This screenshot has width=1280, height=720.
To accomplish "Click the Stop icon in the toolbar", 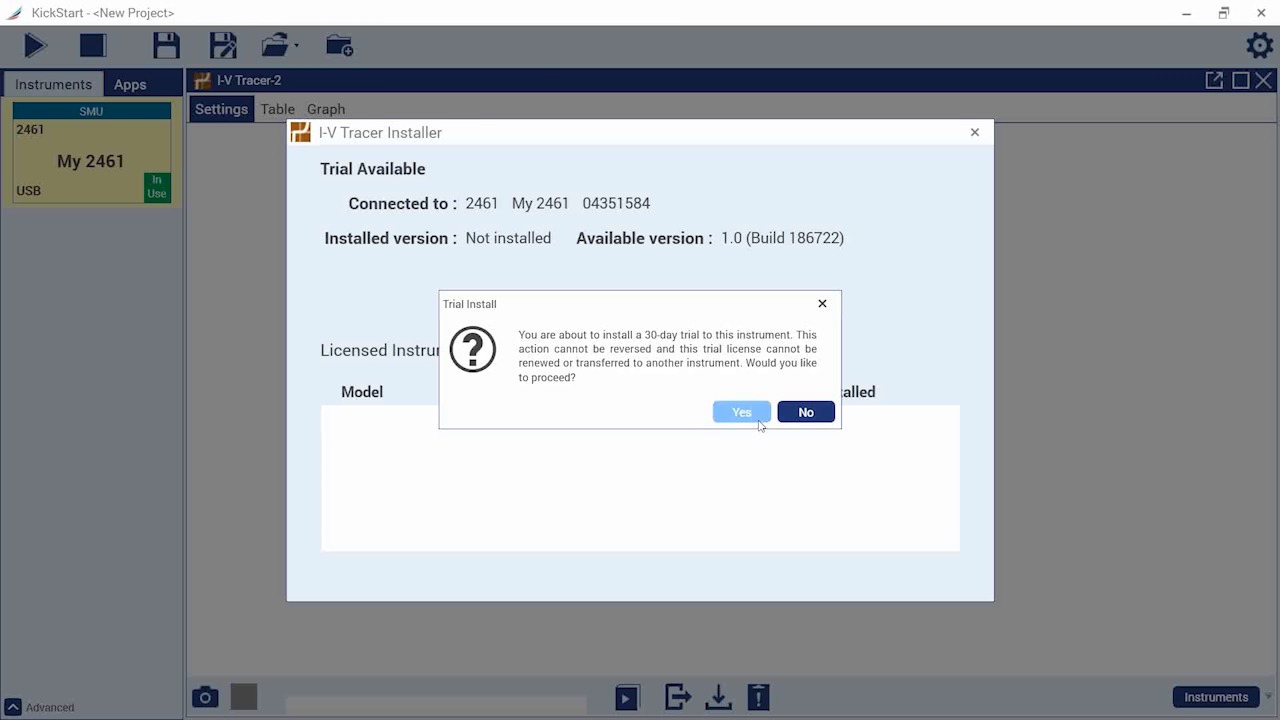I will pyautogui.click(x=92, y=45).
